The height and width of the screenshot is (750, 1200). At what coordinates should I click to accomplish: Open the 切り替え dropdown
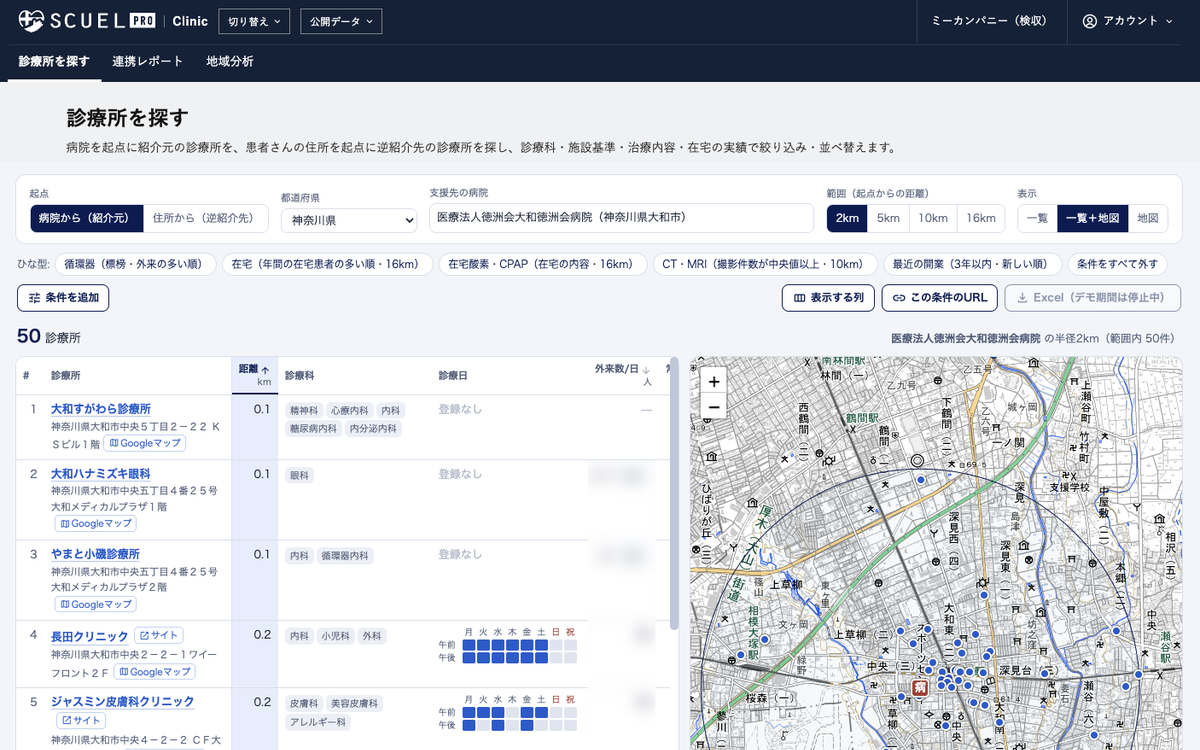[x=254, y=21]
